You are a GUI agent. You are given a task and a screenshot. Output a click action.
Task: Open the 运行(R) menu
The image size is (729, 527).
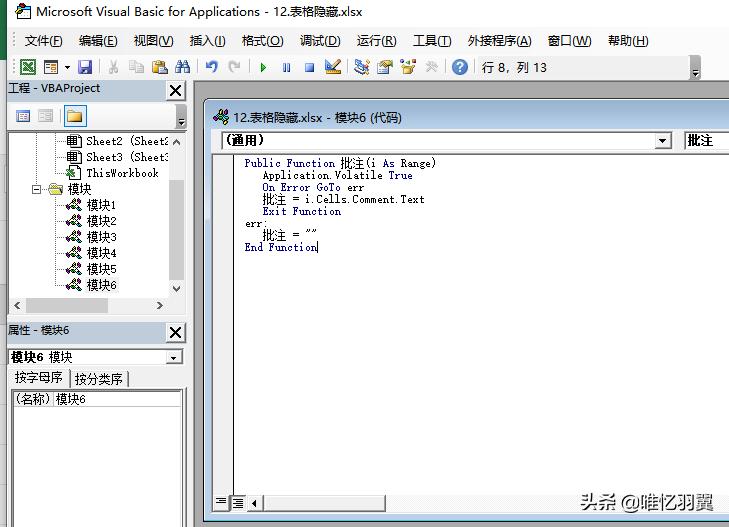coord(377,41)
